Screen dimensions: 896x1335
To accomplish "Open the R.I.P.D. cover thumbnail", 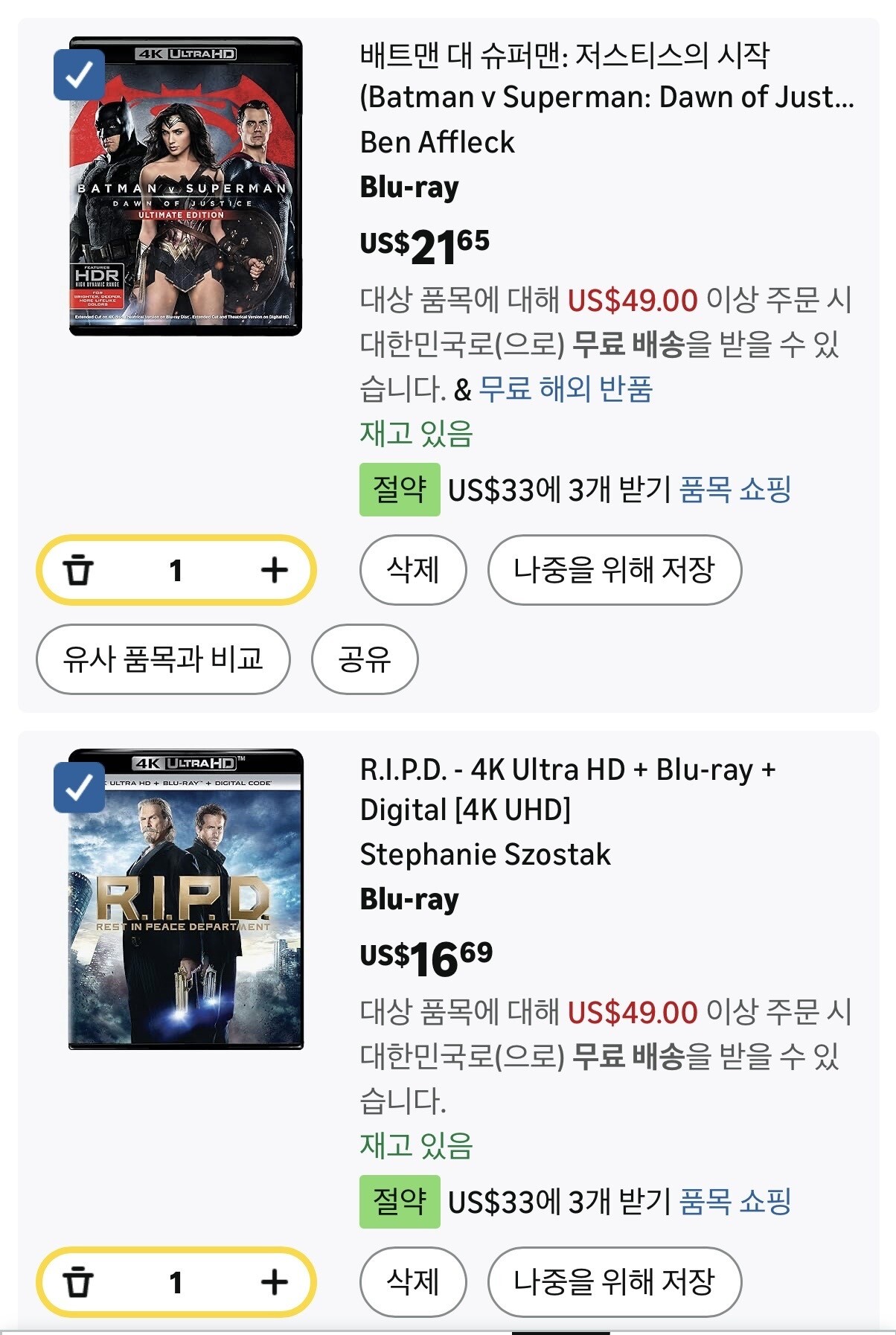I will [x=186, y=899].
